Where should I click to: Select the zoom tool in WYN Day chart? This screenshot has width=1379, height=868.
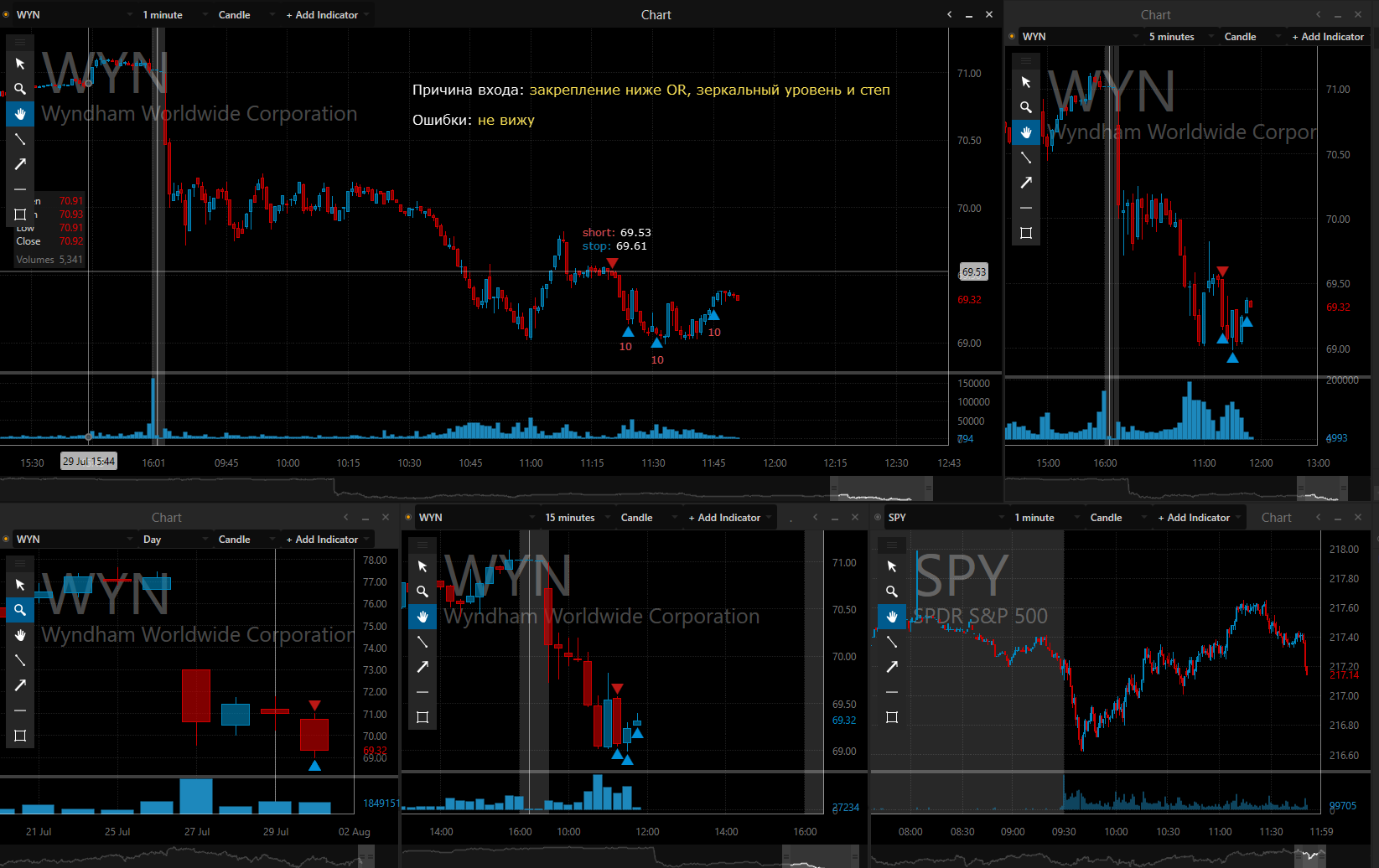coord(20,610)
